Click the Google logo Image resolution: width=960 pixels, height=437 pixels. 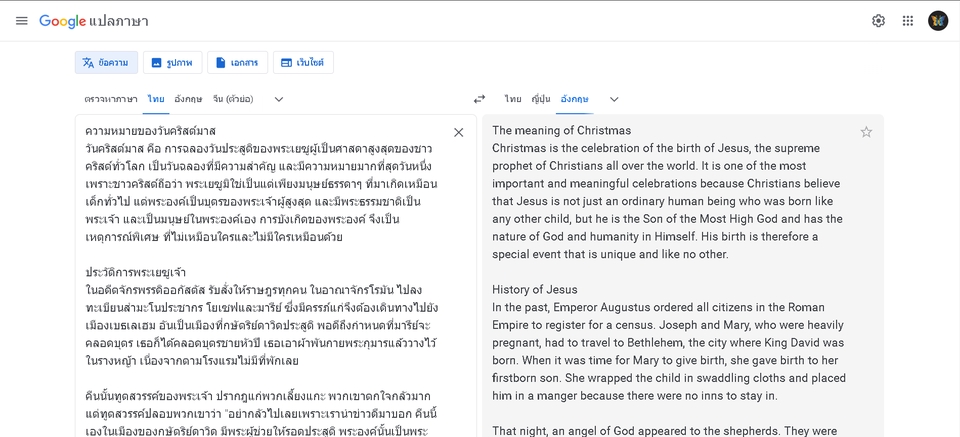point(62,21)
